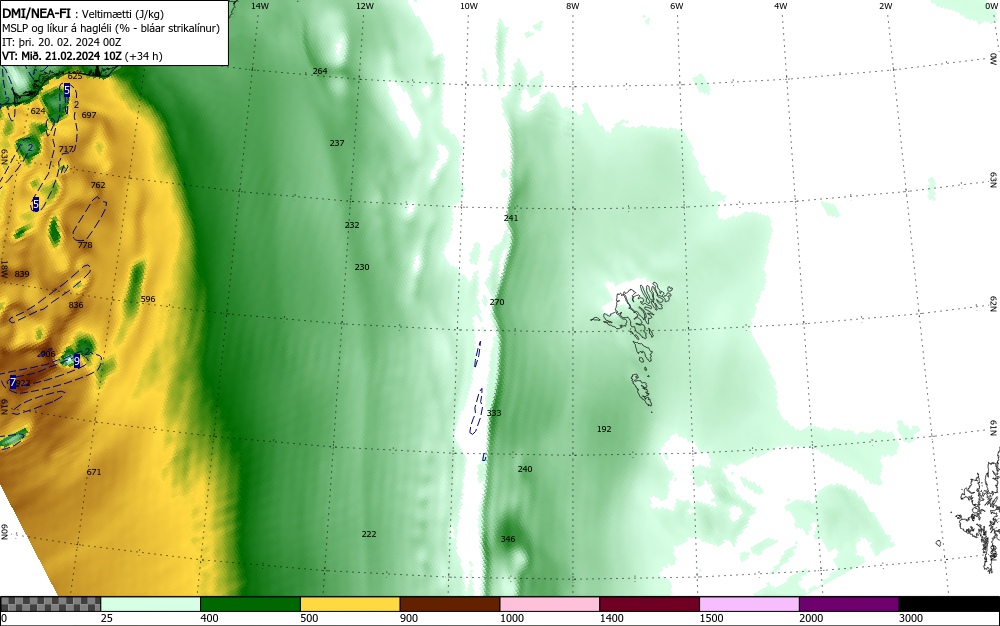Image resolution: width=1000 pixels, height=626 pixels.
Task: Click the map value '241'
Action: pos(511,218)
